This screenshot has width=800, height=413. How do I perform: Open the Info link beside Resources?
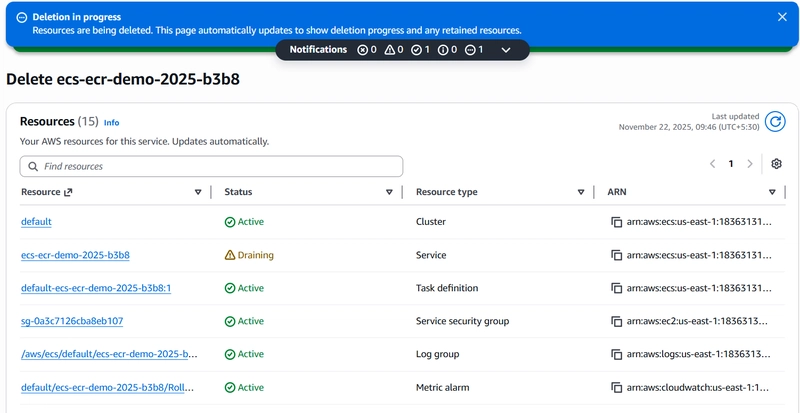point(111,122)
